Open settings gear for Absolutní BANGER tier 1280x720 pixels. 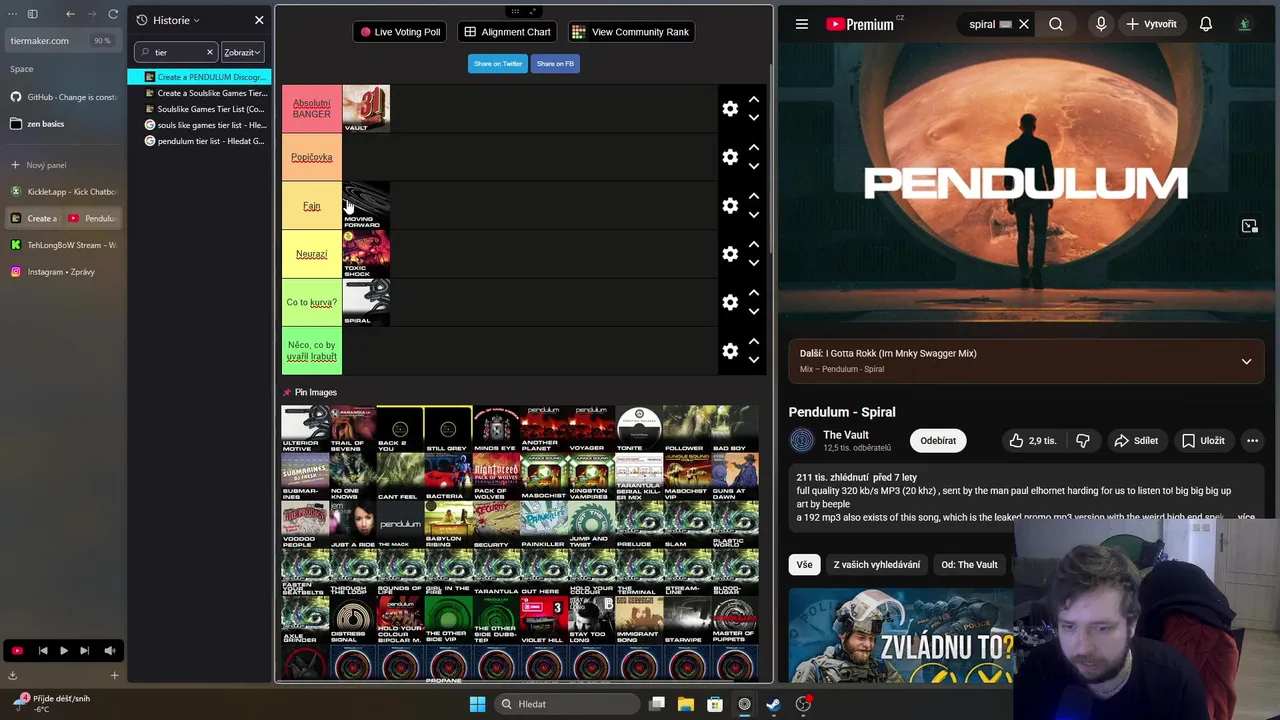[x=730, y=109]
